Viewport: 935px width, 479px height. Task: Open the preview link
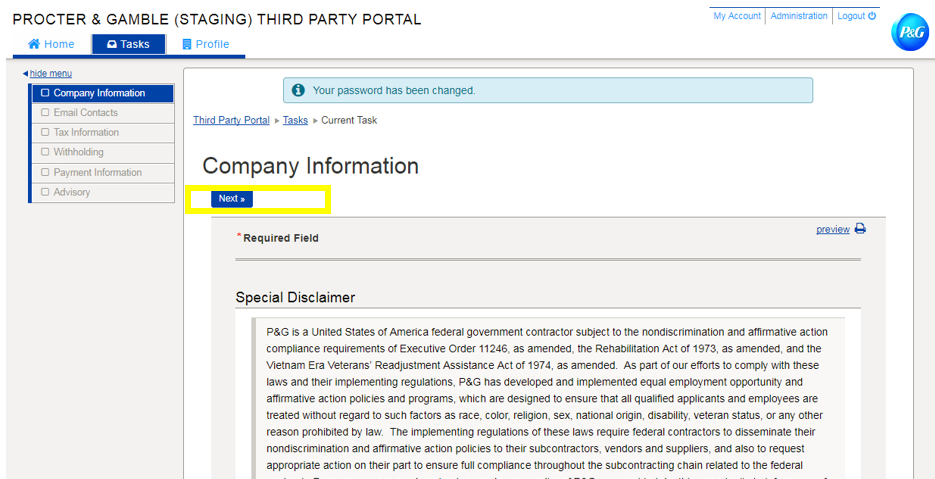pyautogui.click(x=833, y=229)
